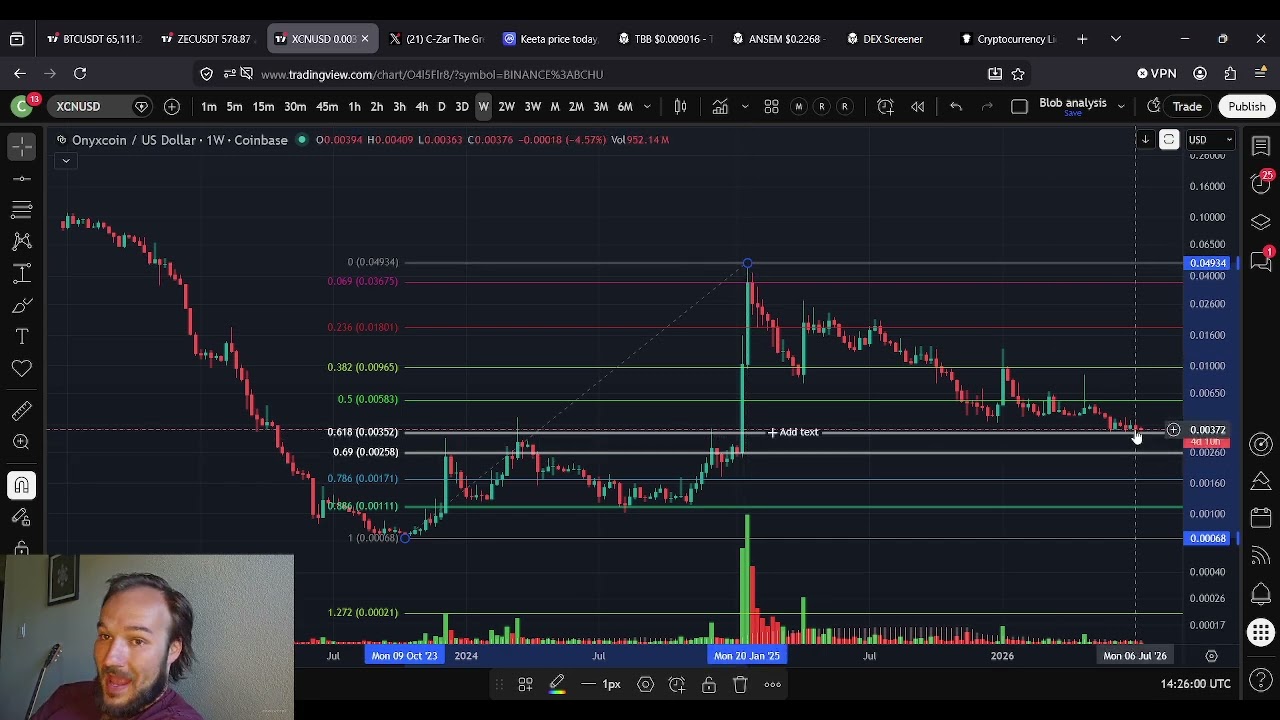This screenshot has height=720, width=1280.
Task: Open the calendar panel on right sidebar
Action: click(x=1261, y=518)
